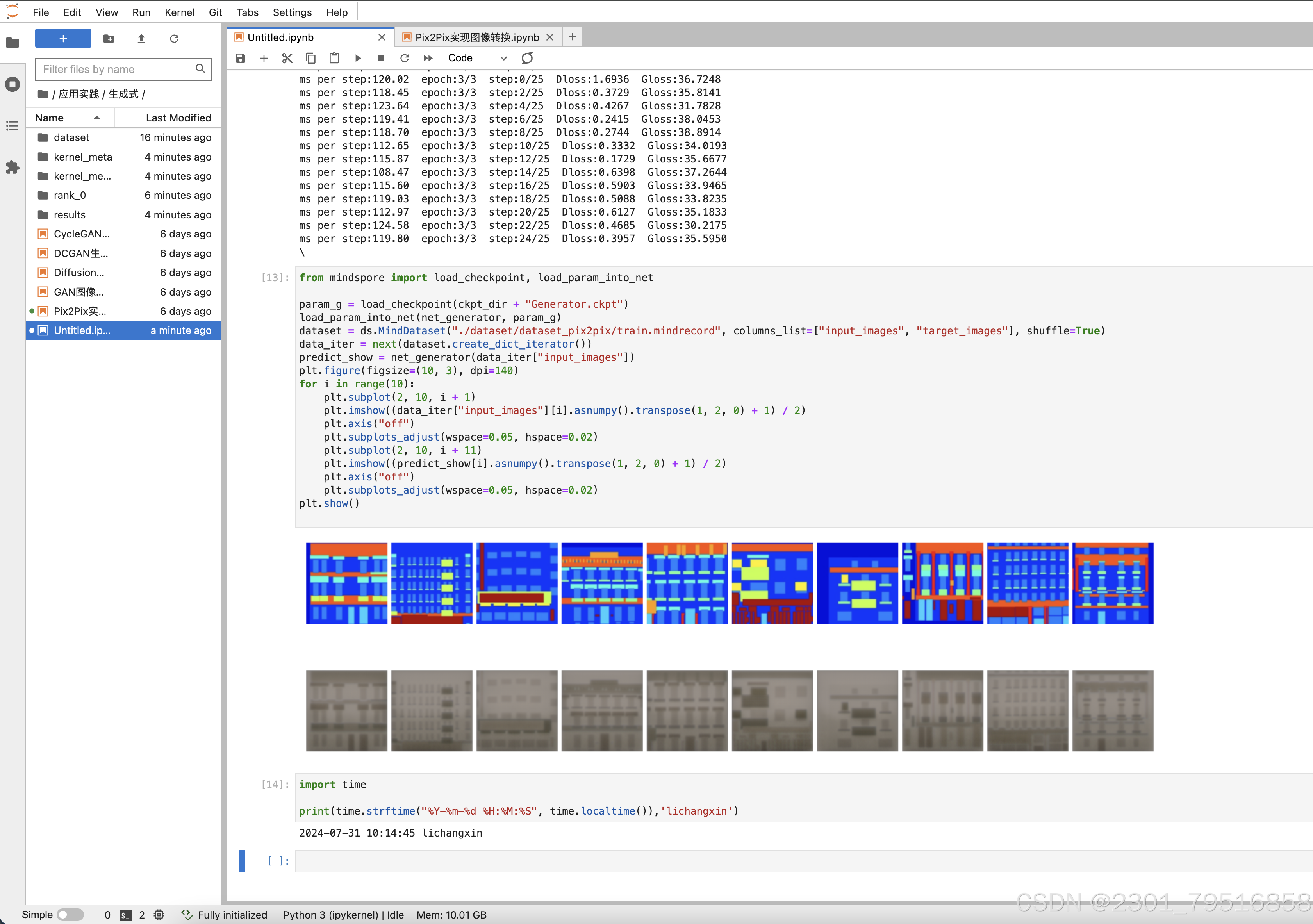Open the Git menu
Viewport: 1313px width, 924px height.
tap(215, 12)
